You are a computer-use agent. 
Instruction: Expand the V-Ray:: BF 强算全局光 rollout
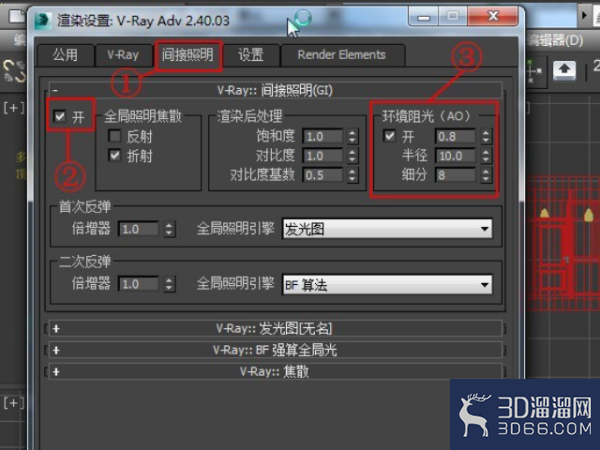coord(275,350)
